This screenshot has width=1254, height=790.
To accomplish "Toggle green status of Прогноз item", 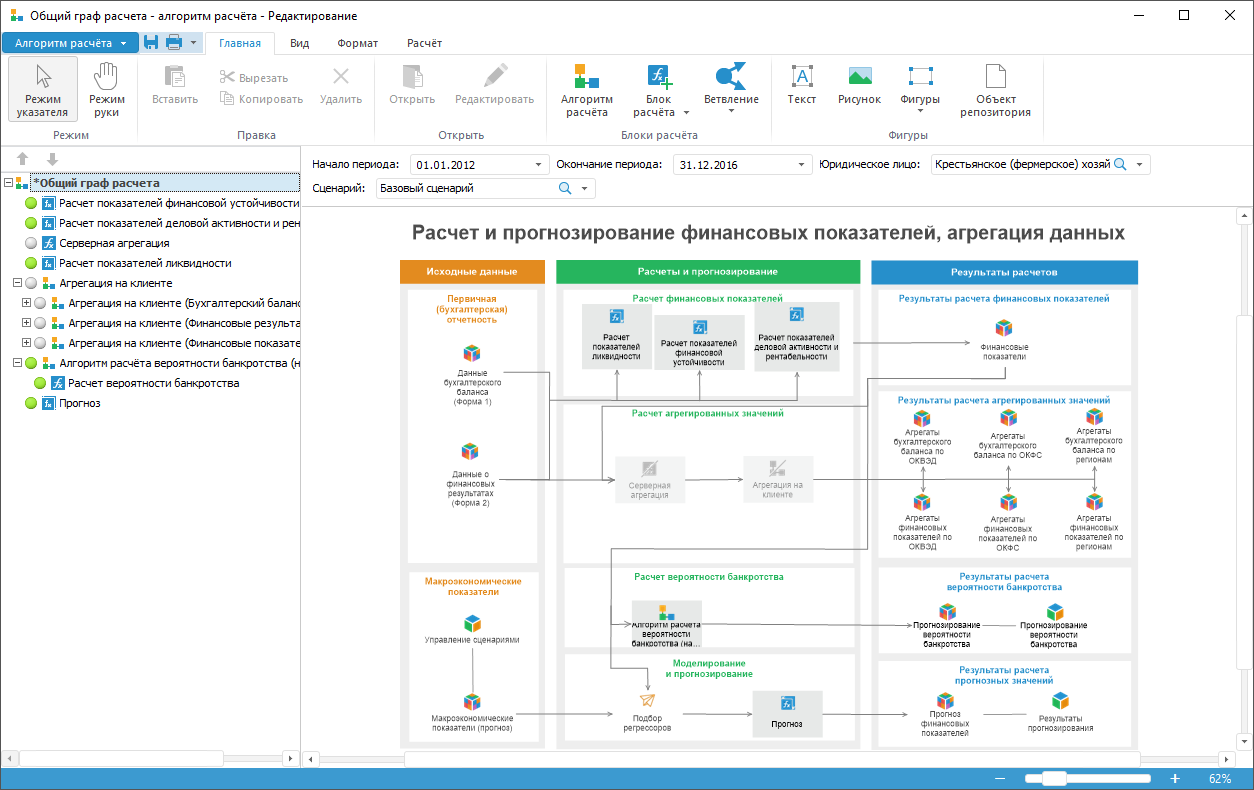I will [31, 403].
